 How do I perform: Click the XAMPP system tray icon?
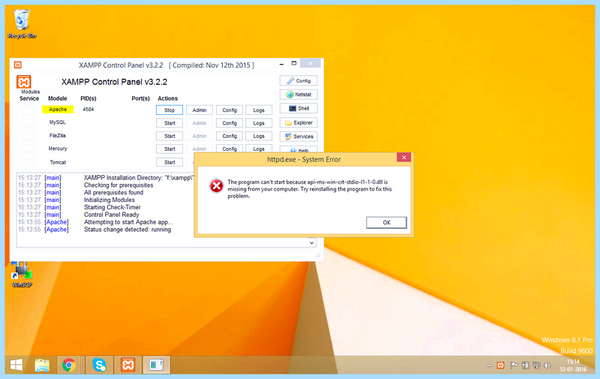(x=501, y=366)
